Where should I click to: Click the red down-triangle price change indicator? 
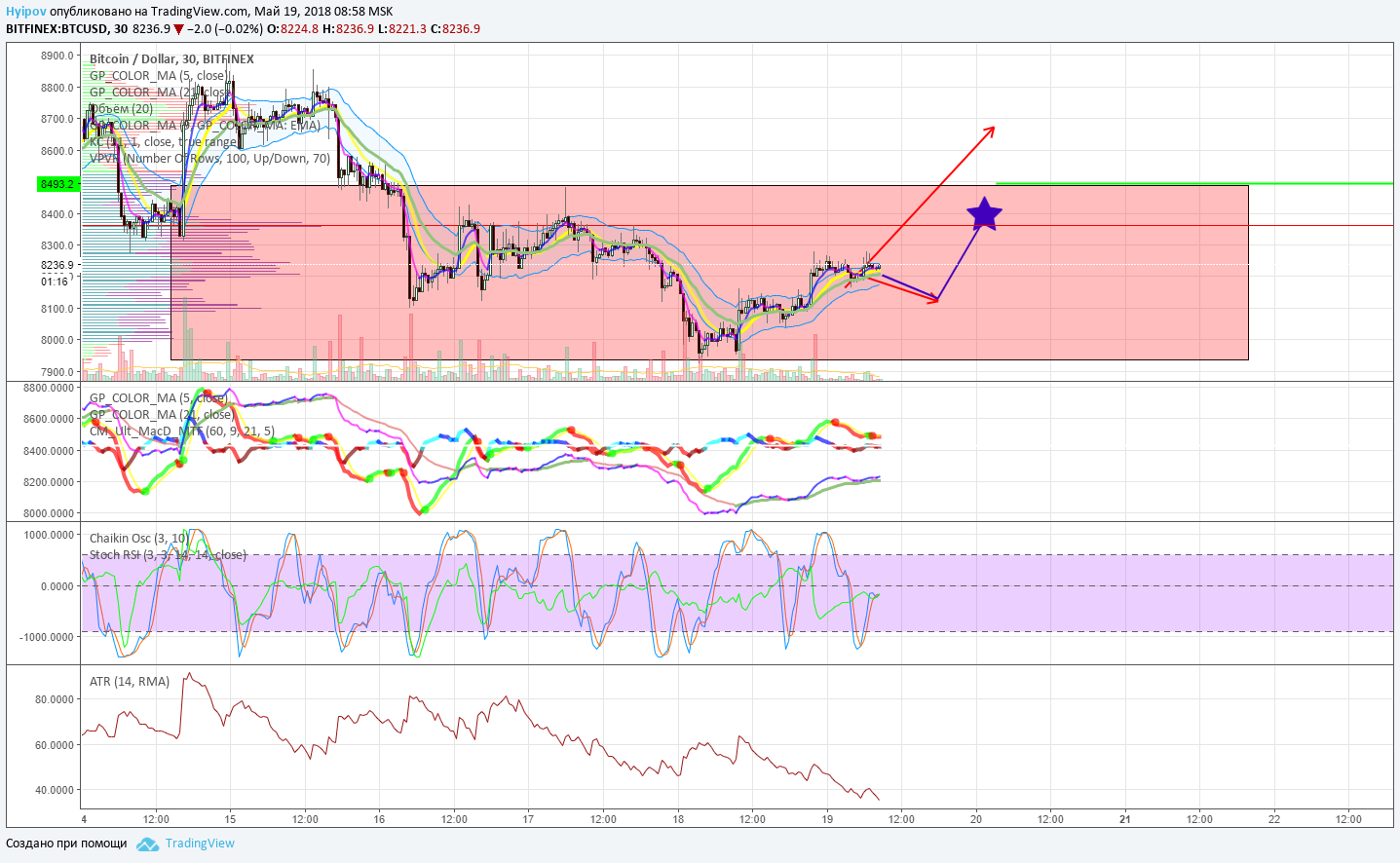coord(178,29)
